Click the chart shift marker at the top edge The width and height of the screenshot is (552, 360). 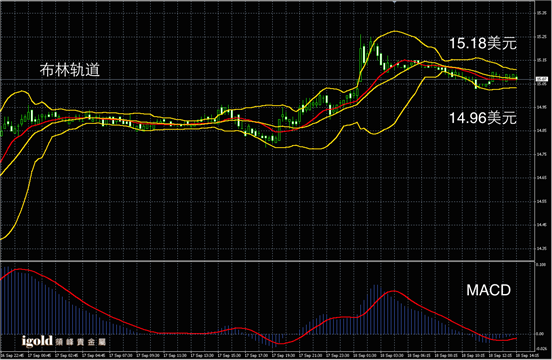coord(395,2)
